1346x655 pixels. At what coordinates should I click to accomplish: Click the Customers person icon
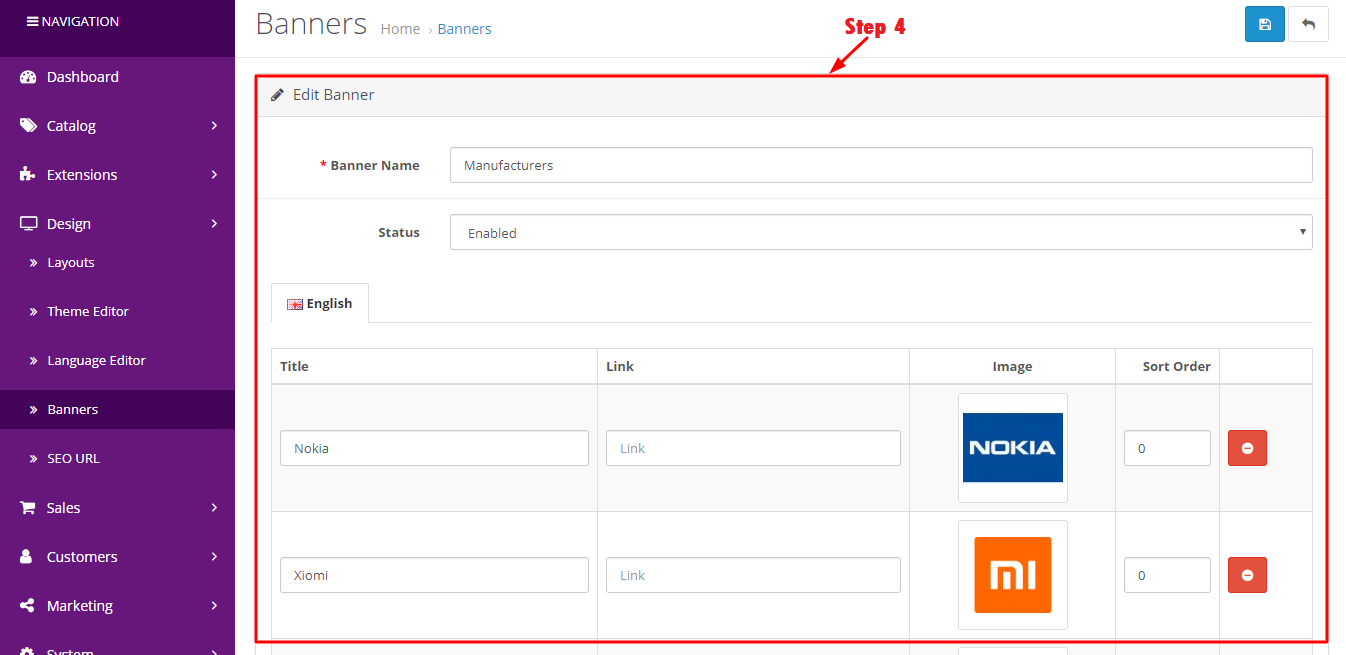pos(28,557)
